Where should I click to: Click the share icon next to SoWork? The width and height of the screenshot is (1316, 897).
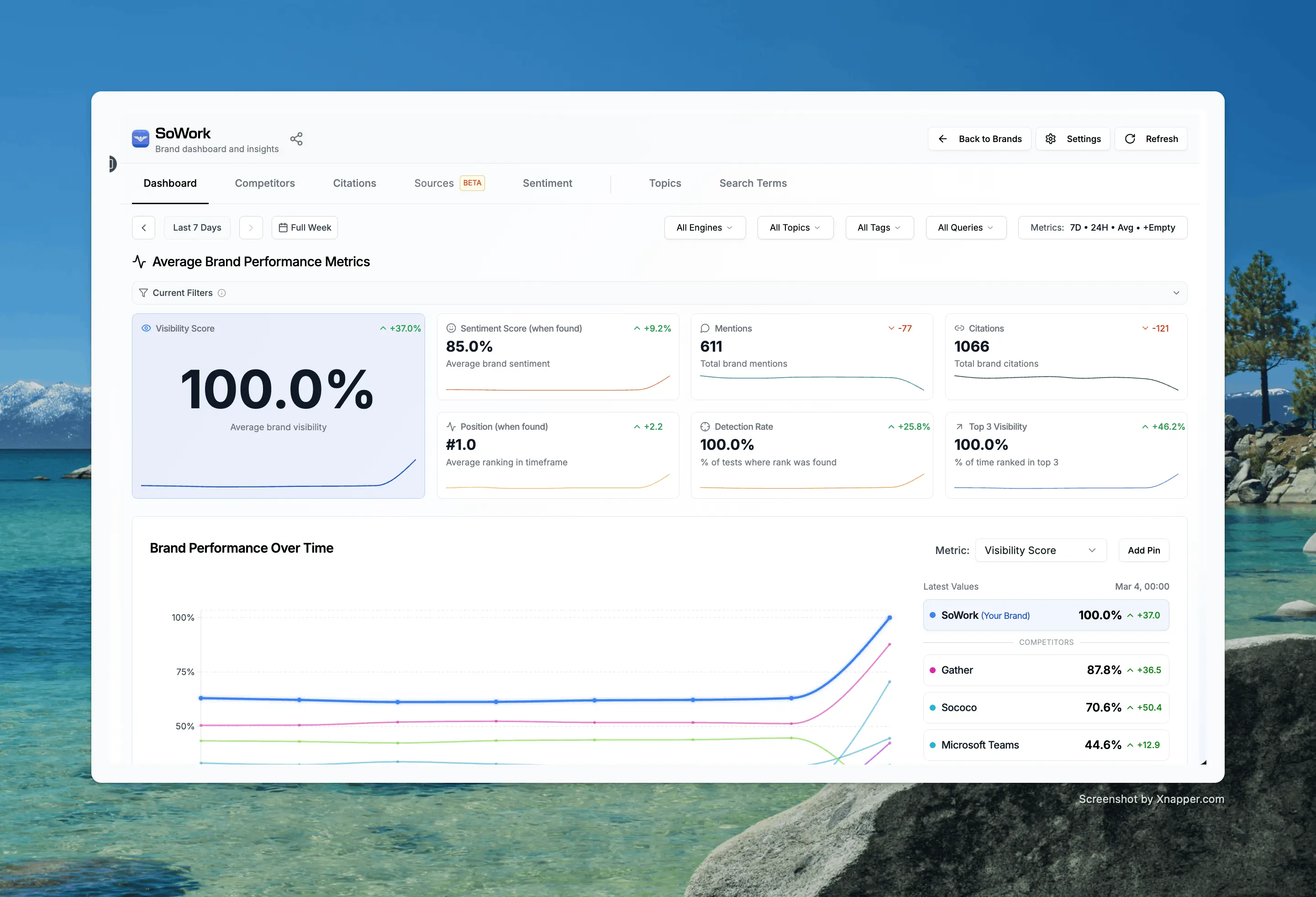pyautogui.click(x=297, y=138)
